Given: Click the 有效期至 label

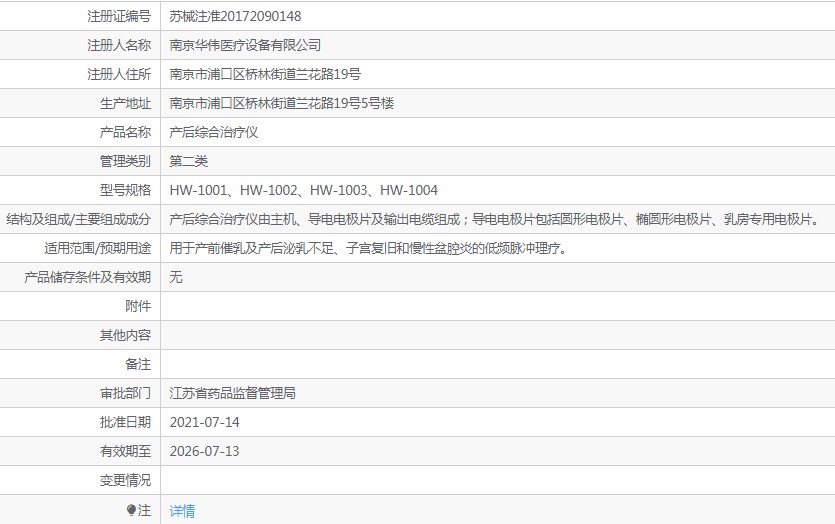Looking at the screenshot, I should tap(126, 451).
